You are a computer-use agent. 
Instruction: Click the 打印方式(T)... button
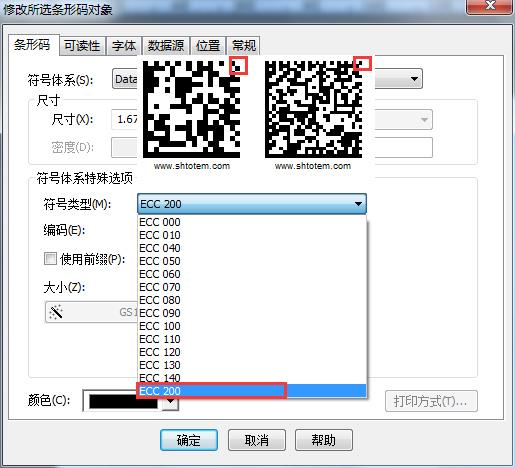tap(431, 401)
